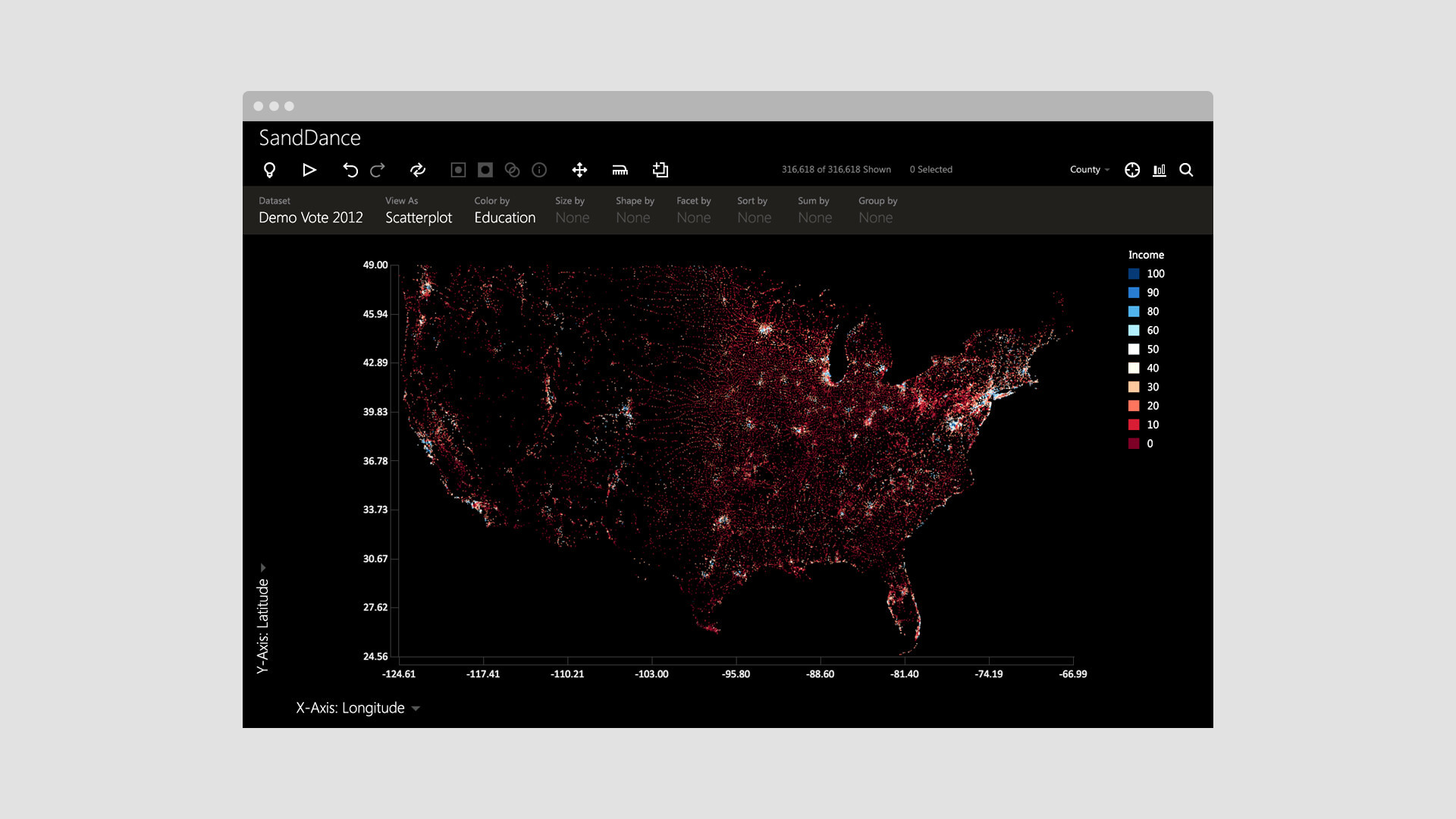The height and width of the screenshot is (819, 1456).
Task: Redo the last action
Action: (378, 170)
